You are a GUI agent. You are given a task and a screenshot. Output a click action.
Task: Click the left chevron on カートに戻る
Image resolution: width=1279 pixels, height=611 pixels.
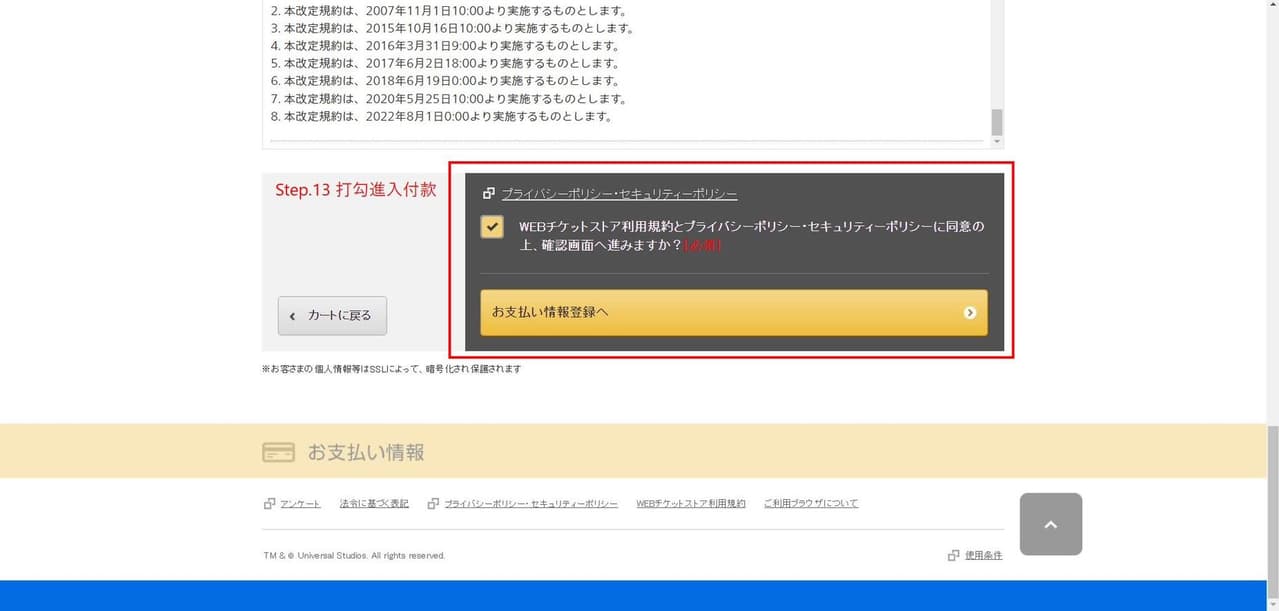point(293,316)
